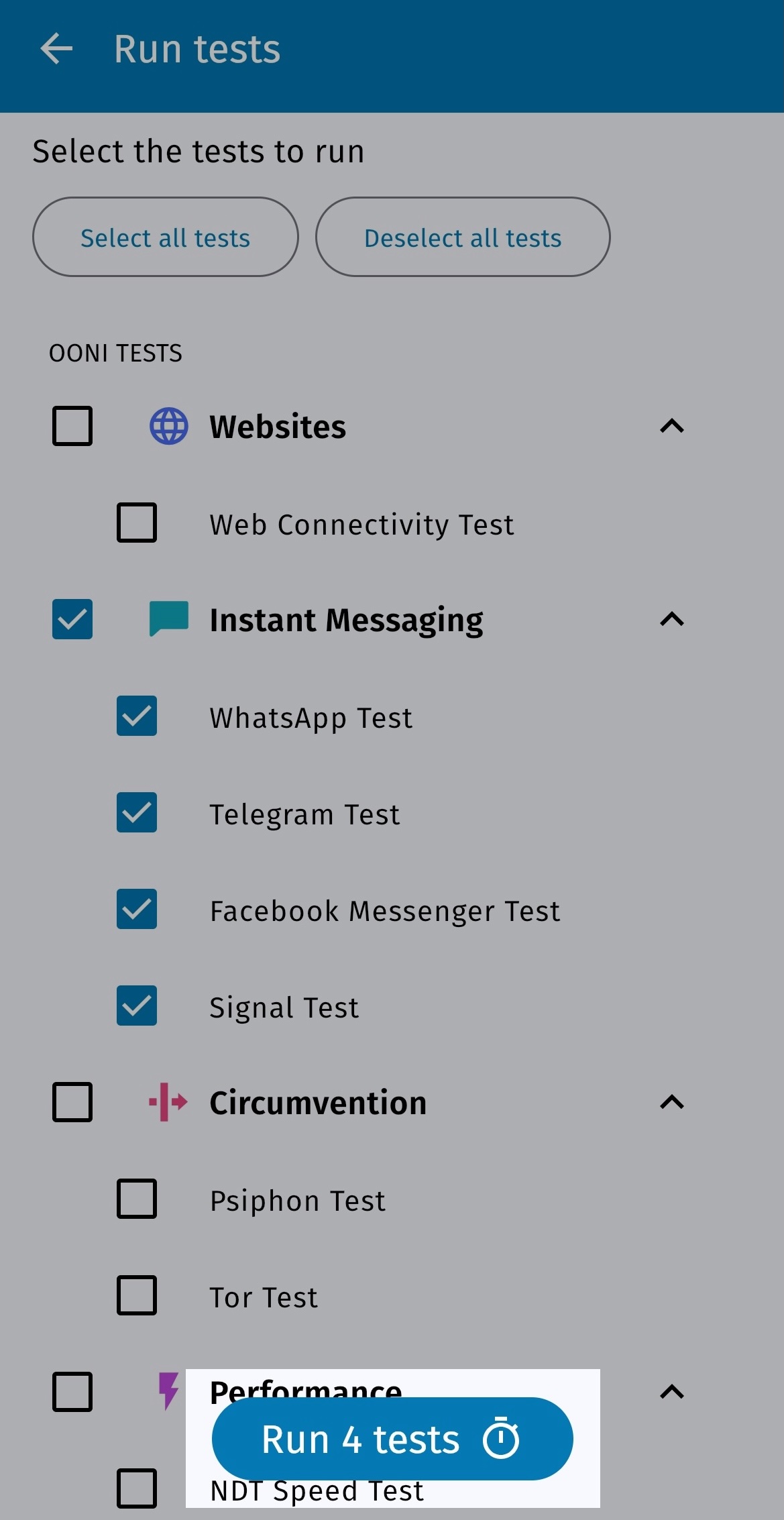The height and width of the screenshot is (1520, 784).
Task: Collapse the Performance section chevron
Action: point(672,1392)
